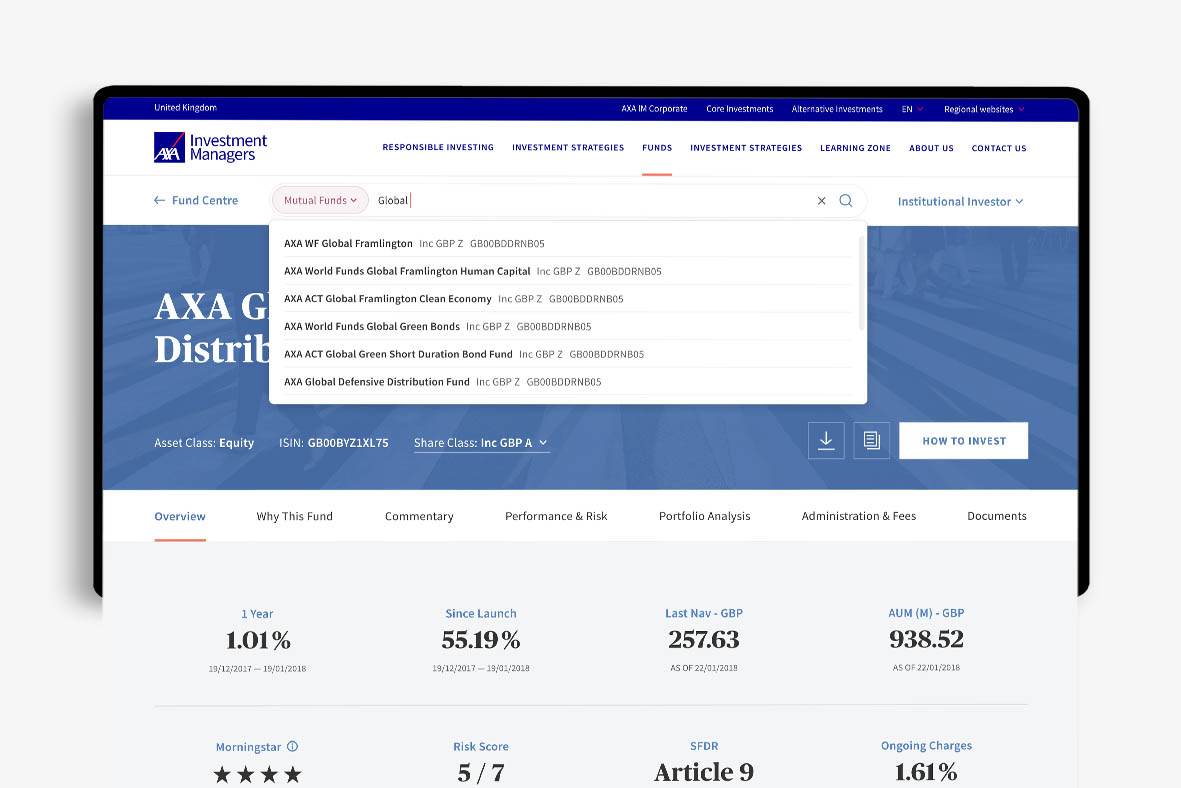Viewport: 1181px width, 788px height.
Task: Open the Alternative Investments link
Action: click(837, 109)
